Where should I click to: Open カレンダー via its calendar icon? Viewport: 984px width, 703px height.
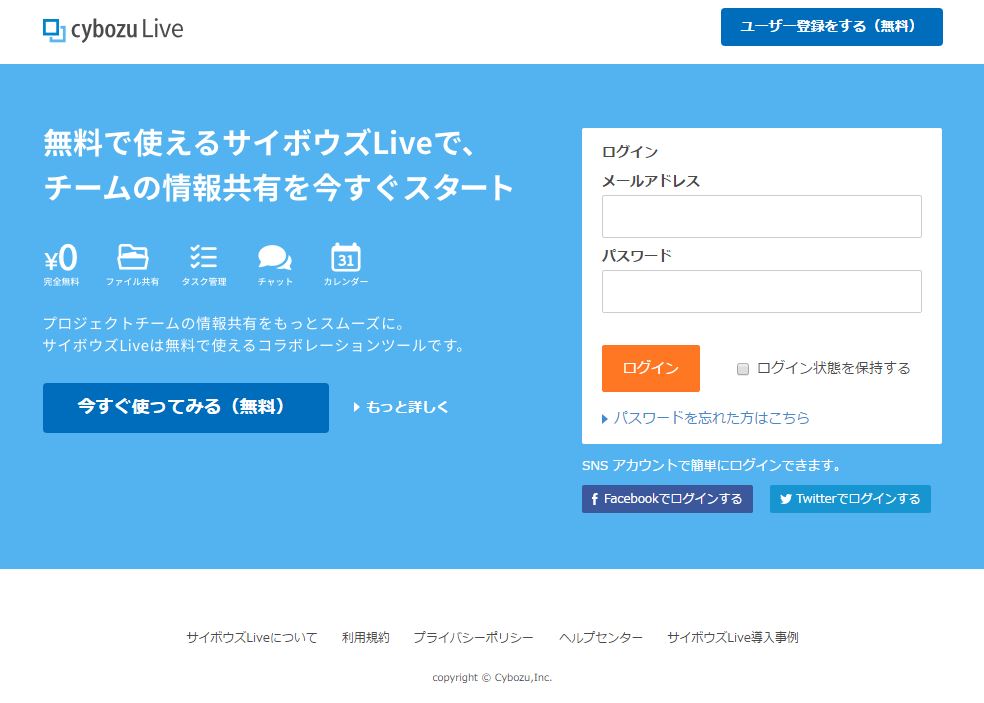(345, 258)
